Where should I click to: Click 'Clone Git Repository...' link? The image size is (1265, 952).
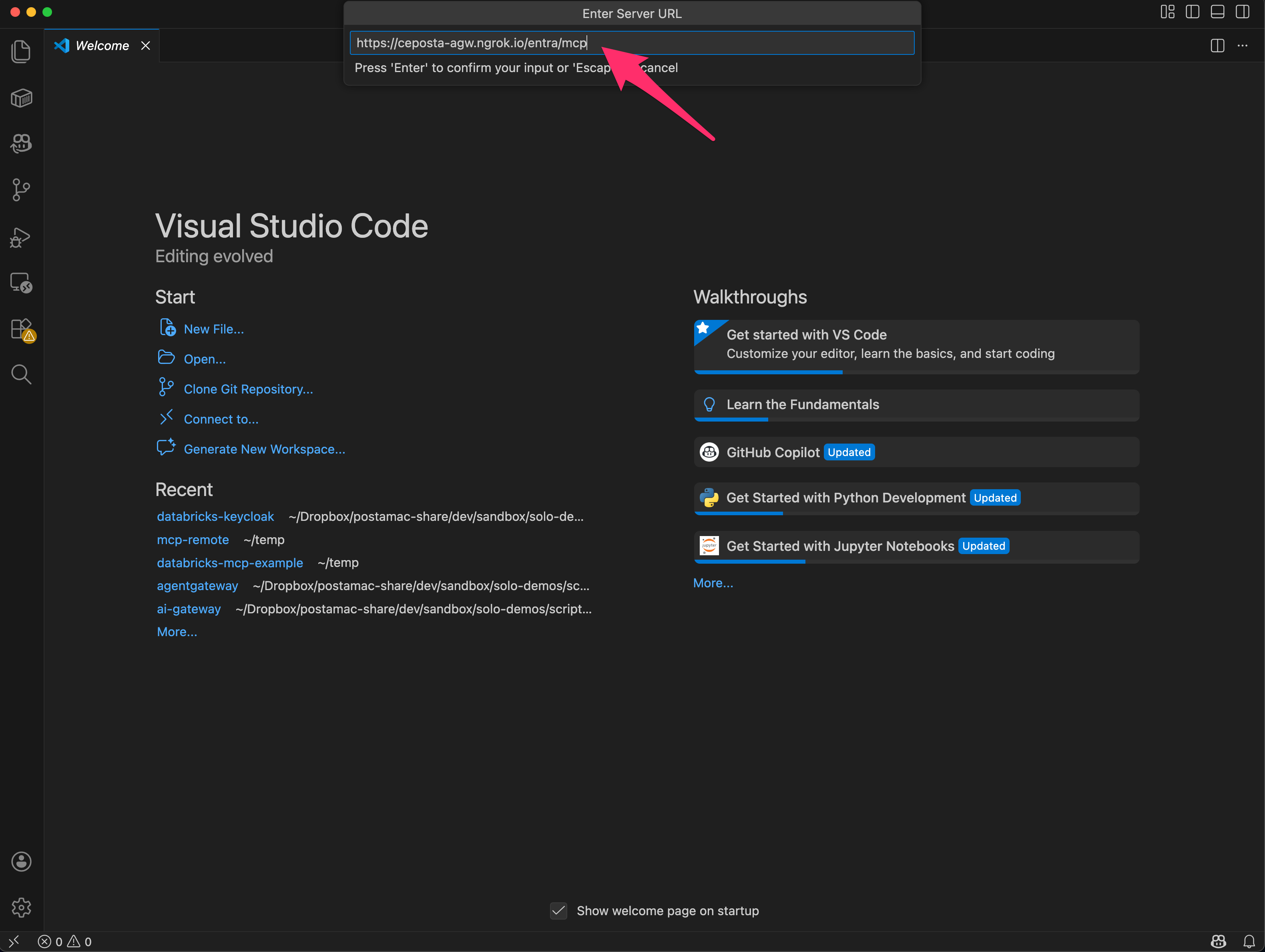[x=248, y=389]
